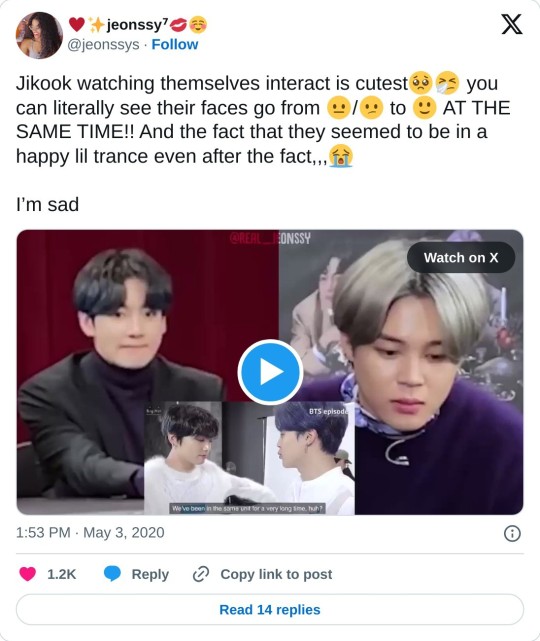Image resolution: width=540 pixels, height=641 pixels.
Task: Like the post with heart icon
Action: (27, 574)
